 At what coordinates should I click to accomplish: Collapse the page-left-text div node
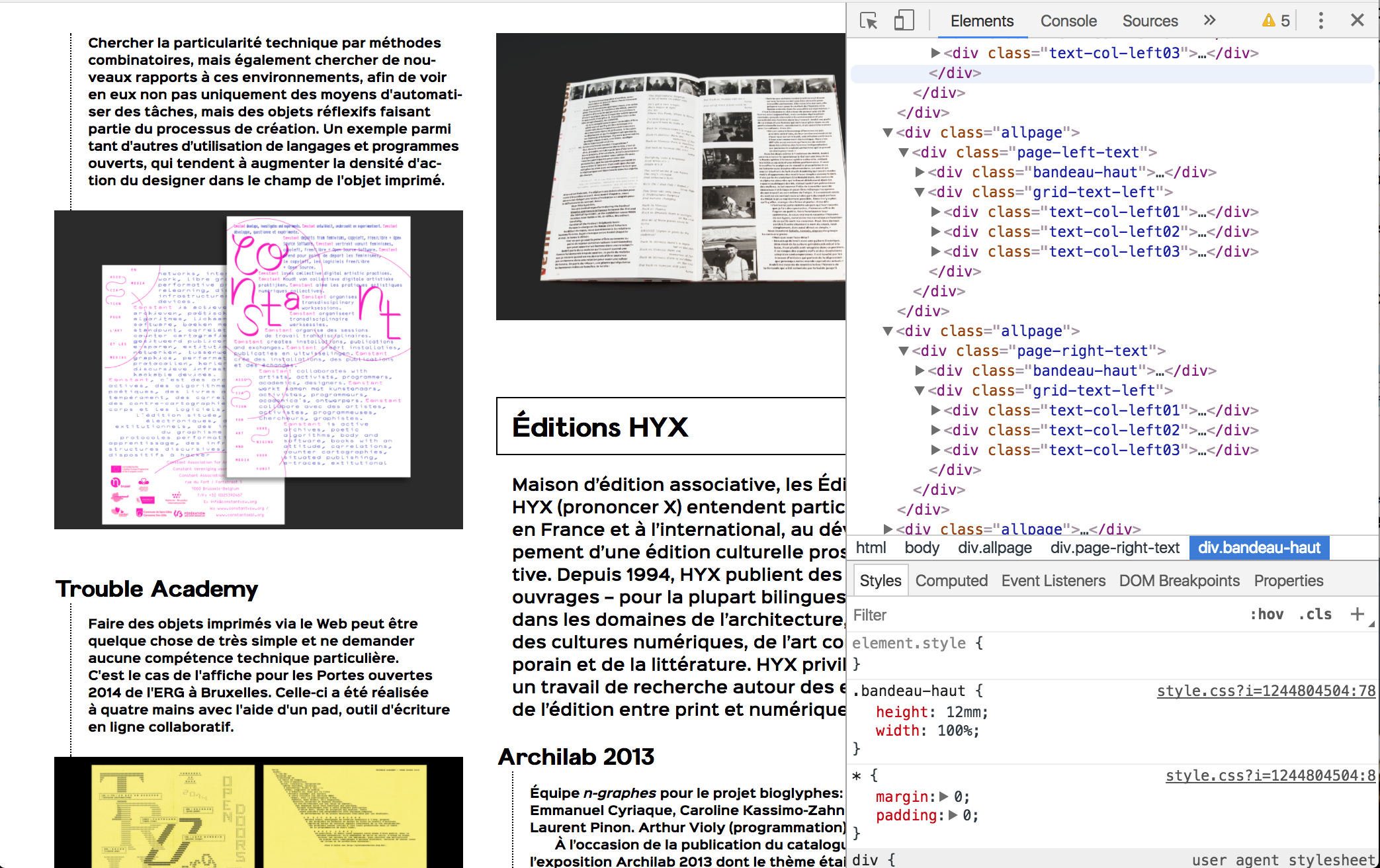904,153
